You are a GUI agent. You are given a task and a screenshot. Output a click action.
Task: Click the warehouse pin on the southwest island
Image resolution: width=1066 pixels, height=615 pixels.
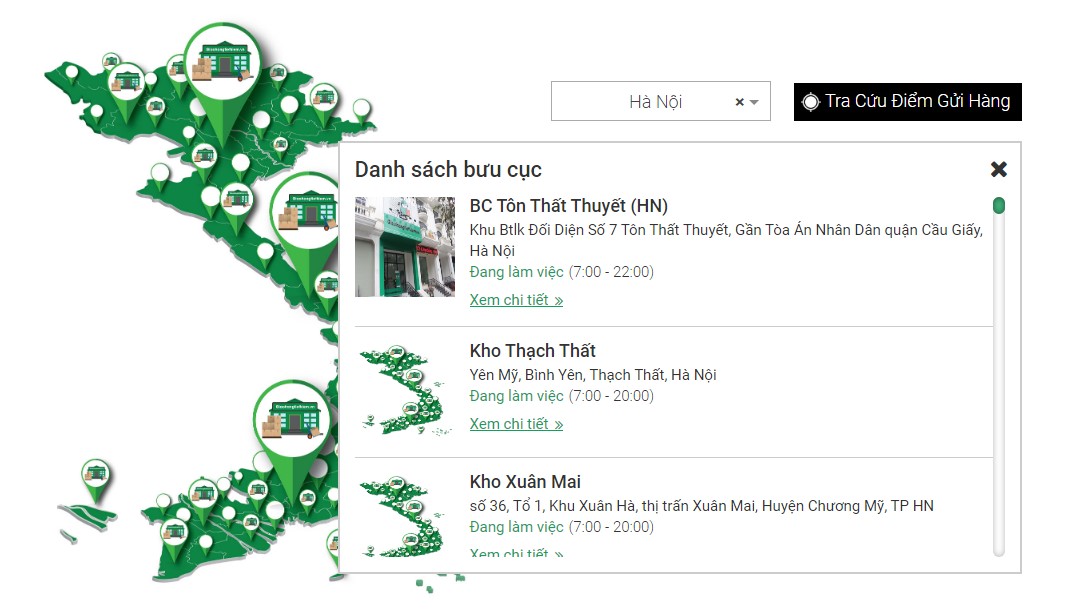click(95, 474)
